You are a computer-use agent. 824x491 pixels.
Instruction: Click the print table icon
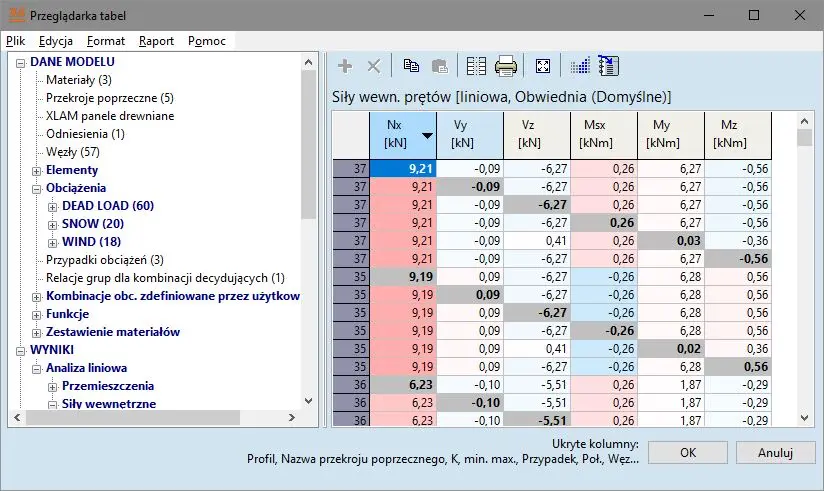pos(506,66)
